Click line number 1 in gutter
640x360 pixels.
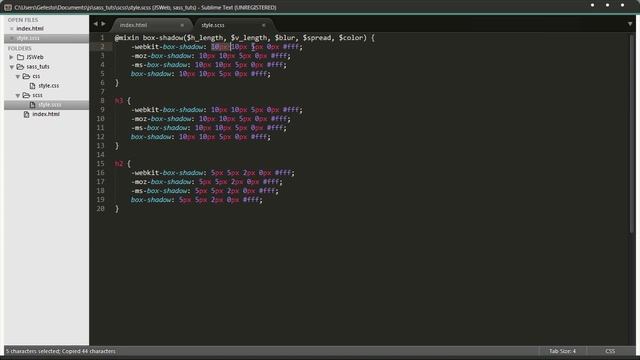(x=102, y=38)
